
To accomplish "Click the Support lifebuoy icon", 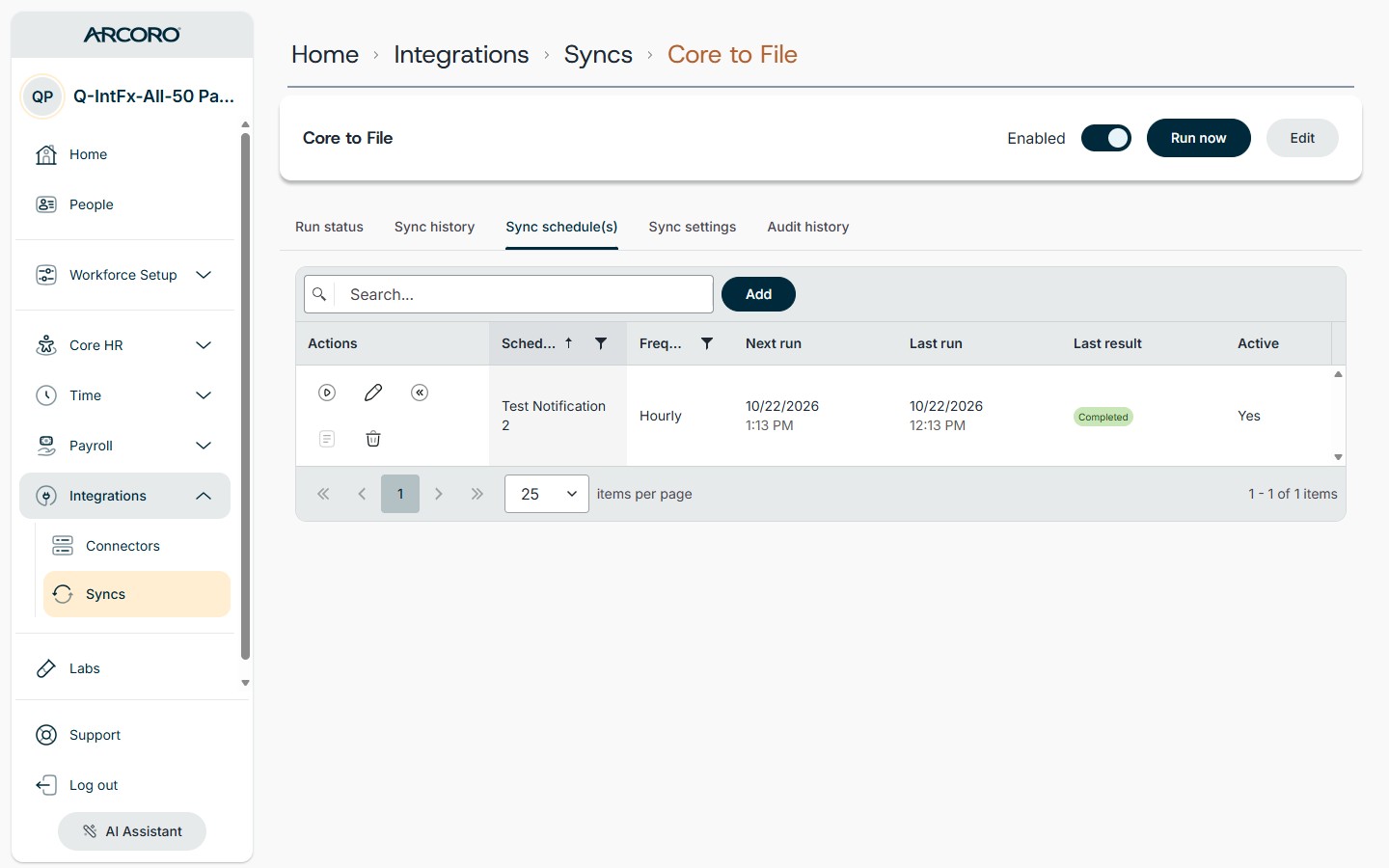I will [46, 735].
